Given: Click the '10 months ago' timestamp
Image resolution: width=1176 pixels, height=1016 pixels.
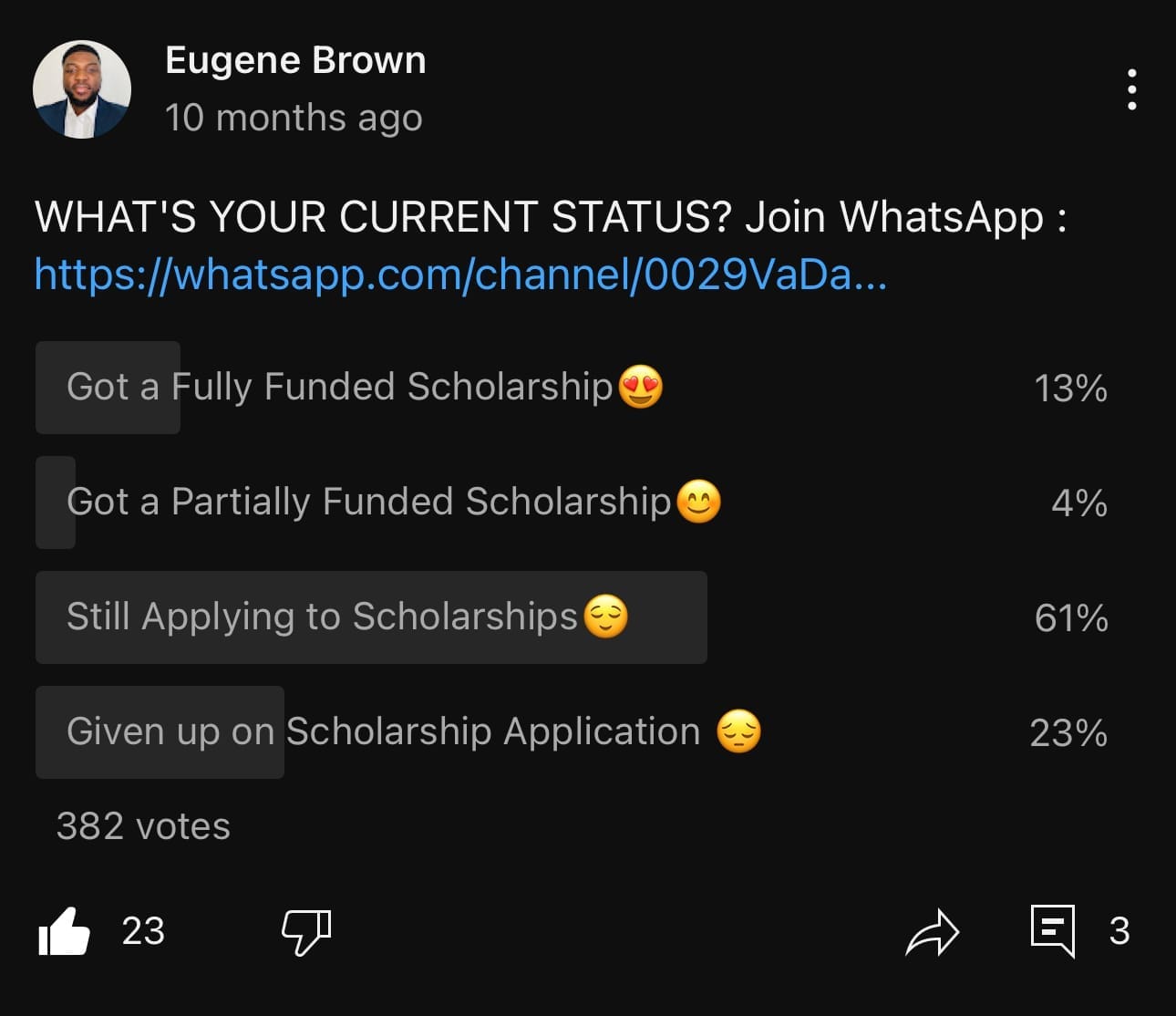Looking at the screenshot, I should pos(294,118).
